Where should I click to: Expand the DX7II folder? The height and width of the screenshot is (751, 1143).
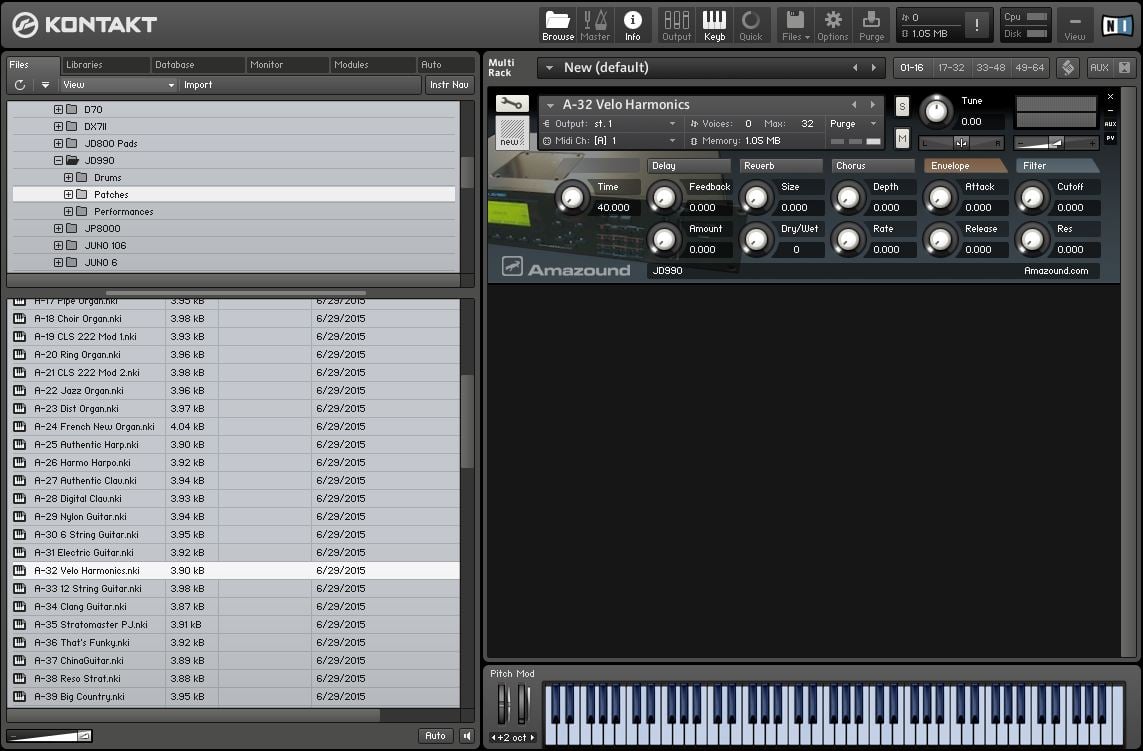pos(58,126)
